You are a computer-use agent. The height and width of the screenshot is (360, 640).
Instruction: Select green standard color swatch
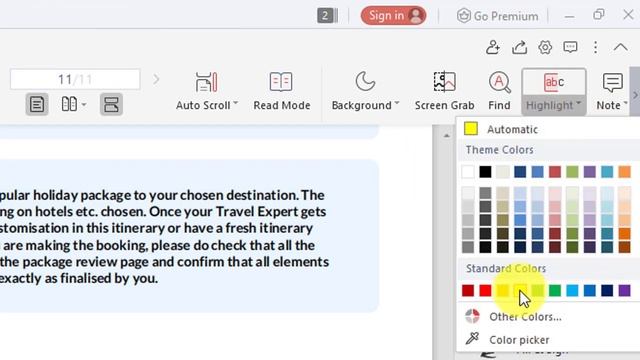555,291
